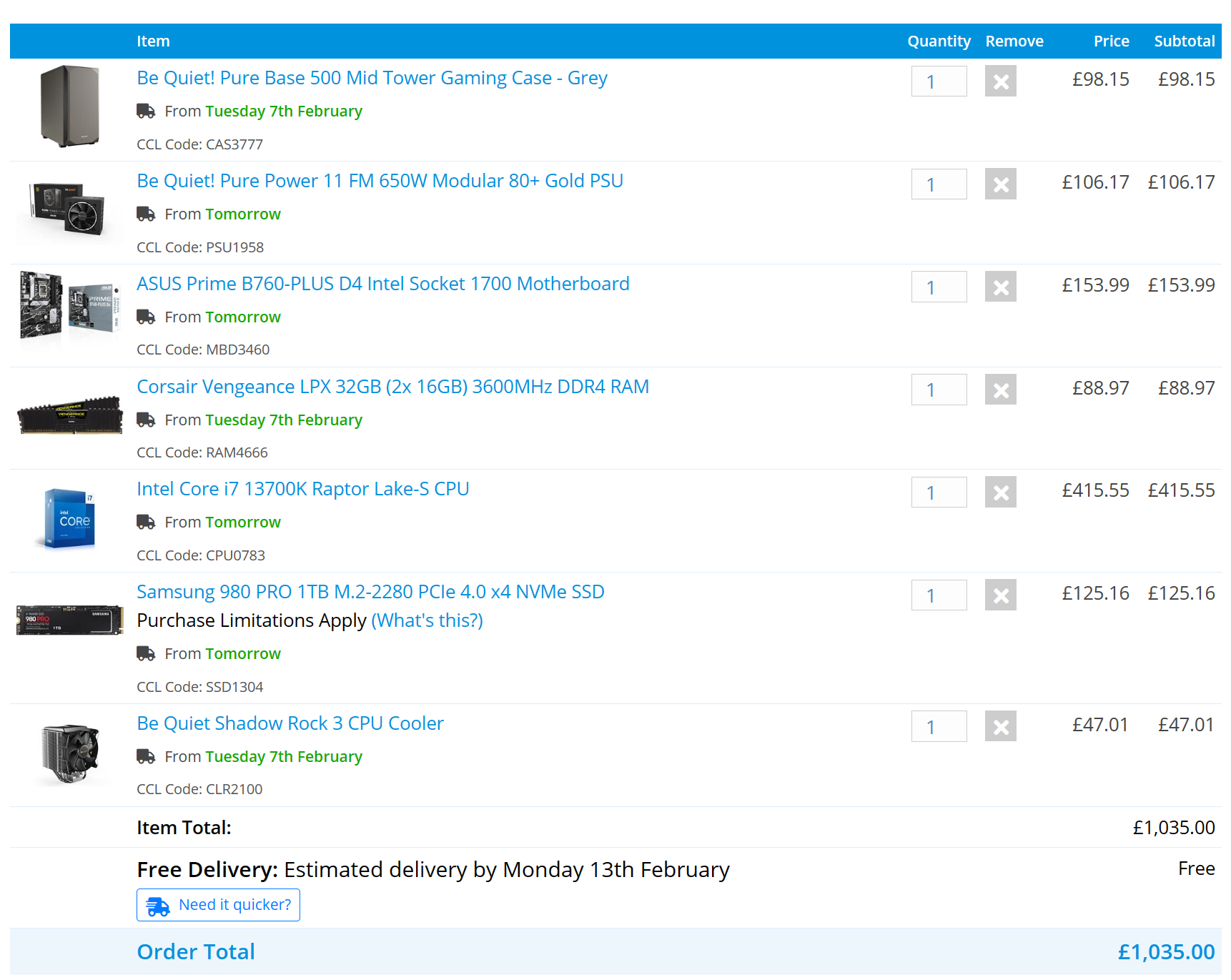The width and height of the screenshot is (1231, 980).
Task: Remove the ASUS Prime B760-PLUS motherboard
Action: (1000, 287)
